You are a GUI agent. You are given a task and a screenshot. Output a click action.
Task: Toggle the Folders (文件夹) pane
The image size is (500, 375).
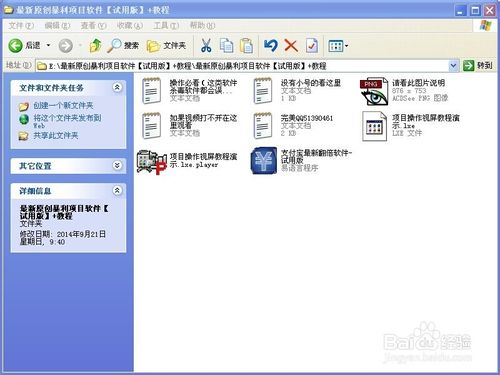pos(166,46)
